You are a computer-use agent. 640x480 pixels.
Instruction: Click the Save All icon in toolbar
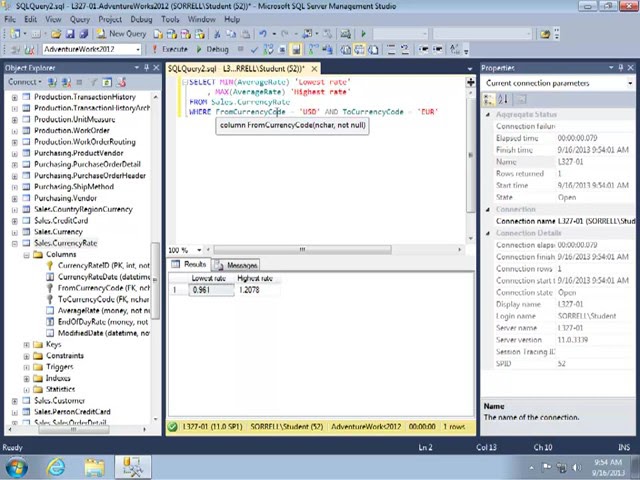84,34
